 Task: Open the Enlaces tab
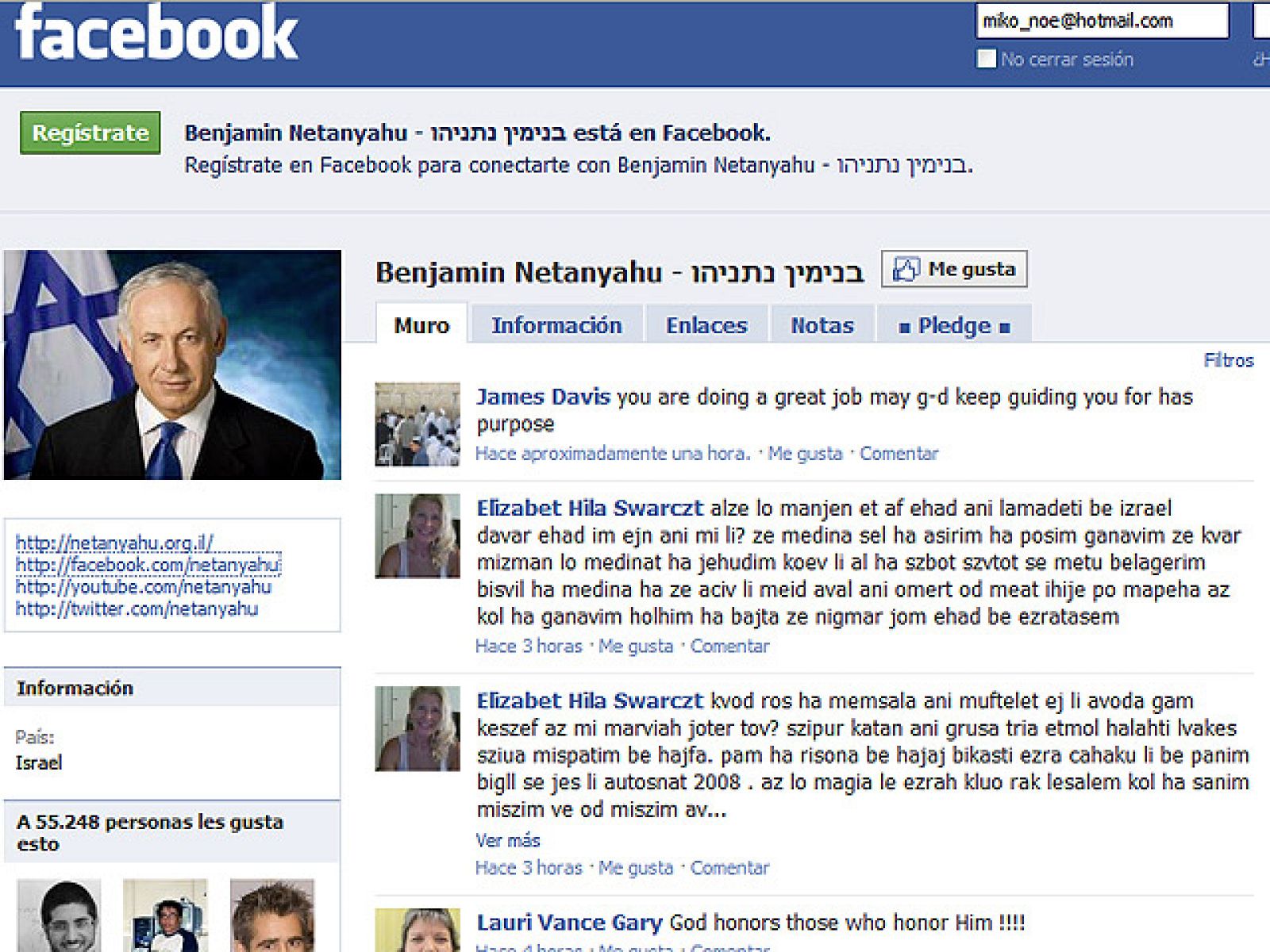point(706,324)
